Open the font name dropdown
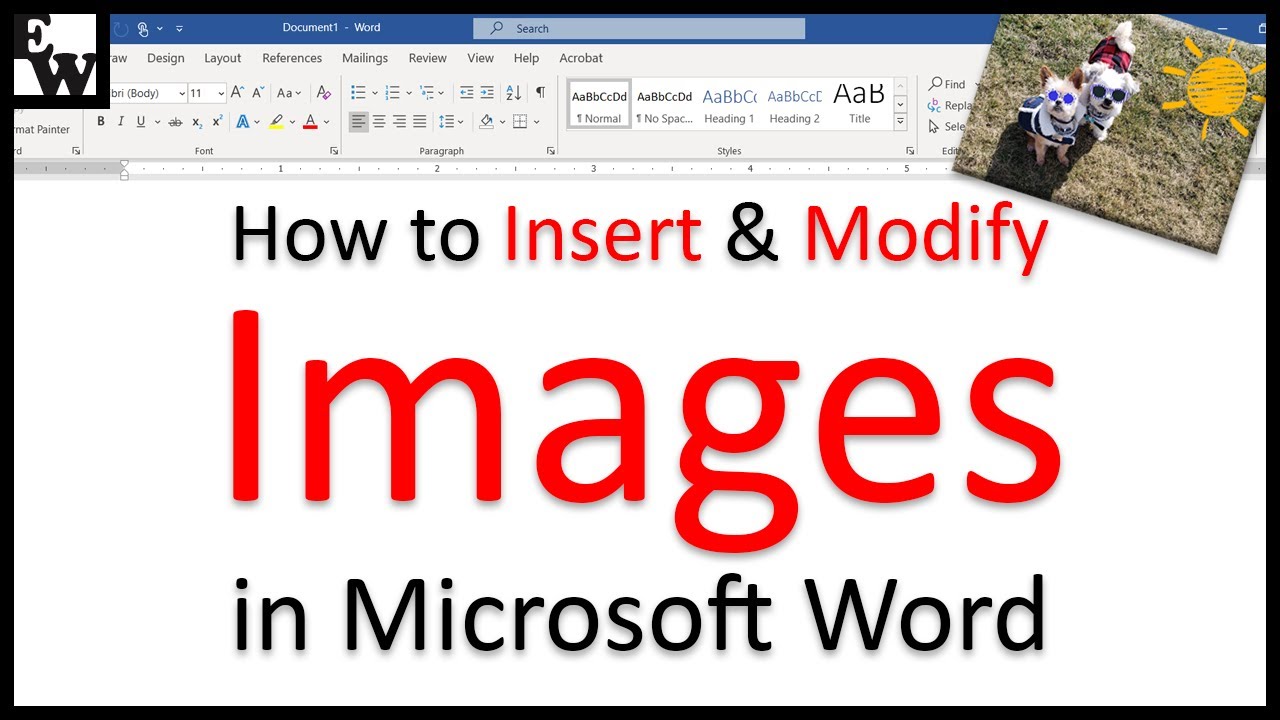This screenshot has width=1280, height=720. (182, 93)
